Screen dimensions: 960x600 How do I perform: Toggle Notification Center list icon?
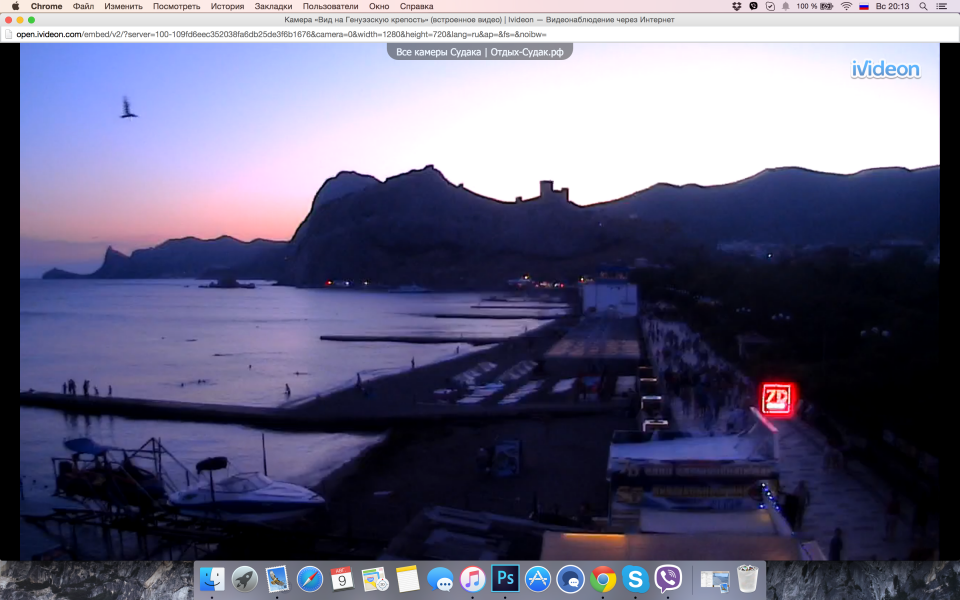tap(945, 6)
